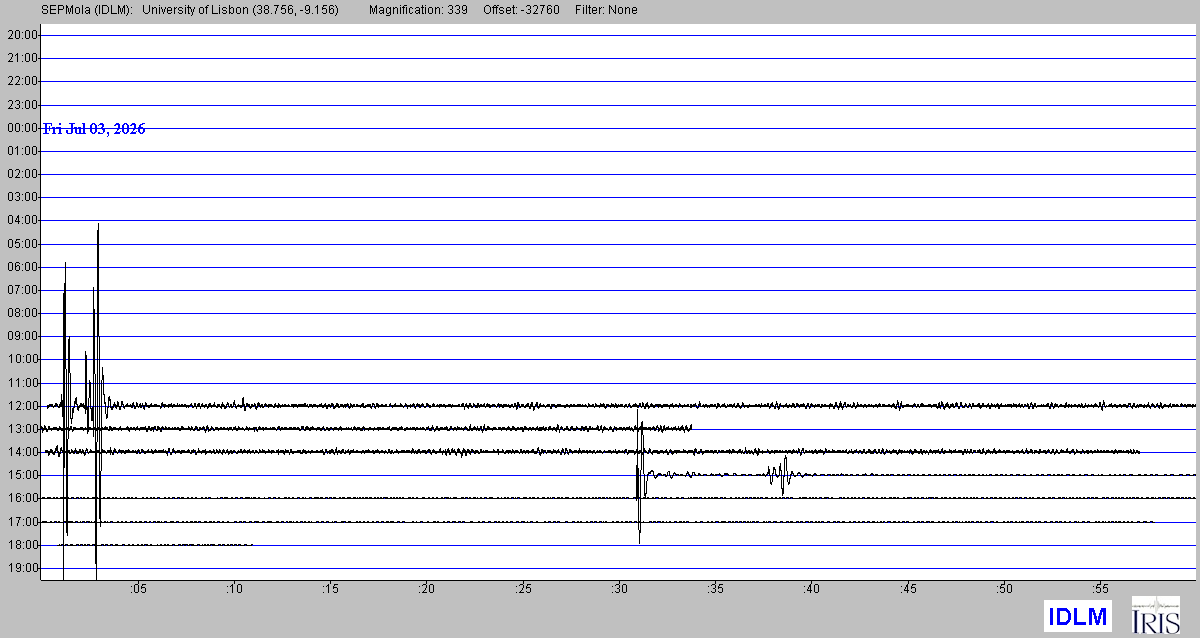Select the 15:00 hour label
Image resolution: width=1200 pixels, height=638 pixels.
coord(22,475)
